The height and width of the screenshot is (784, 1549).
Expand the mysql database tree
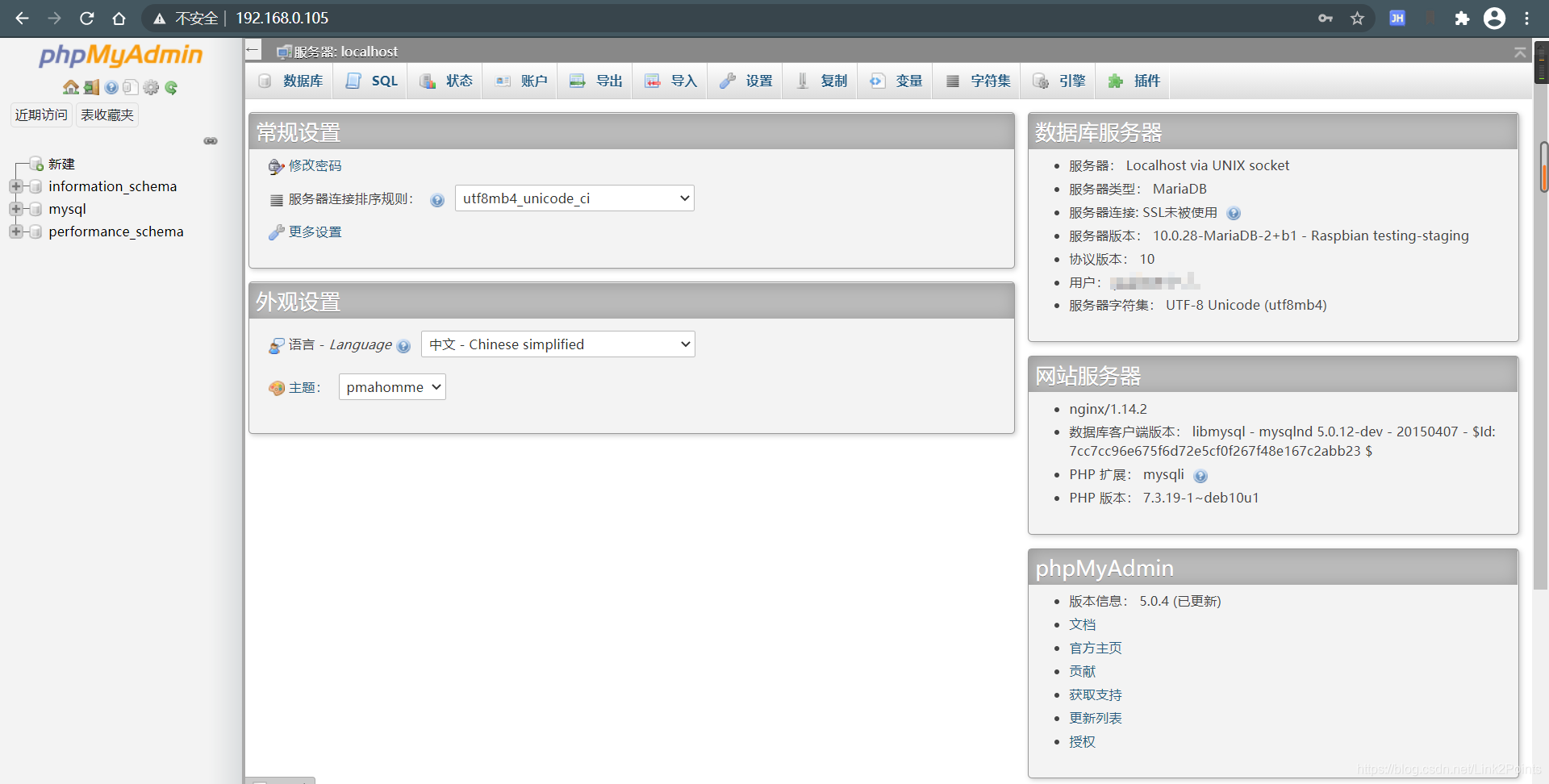click(x=16, y=208)
